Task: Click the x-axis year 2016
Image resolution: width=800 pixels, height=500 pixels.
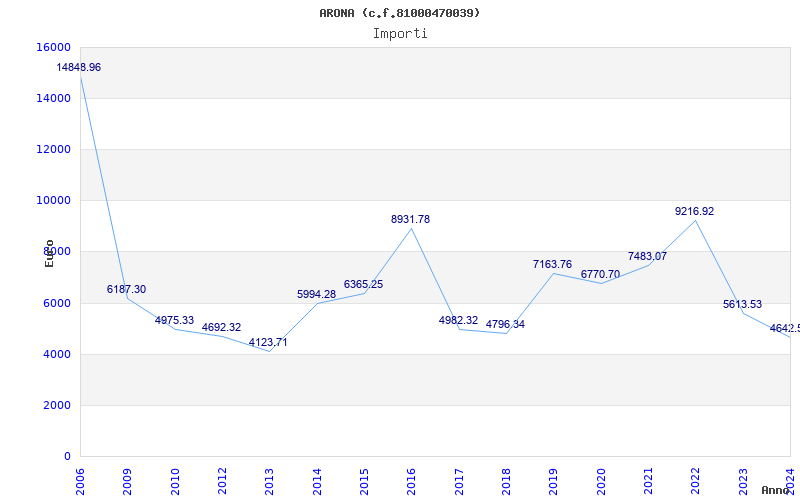Action: pyautogui.click(x=411, y=482)
